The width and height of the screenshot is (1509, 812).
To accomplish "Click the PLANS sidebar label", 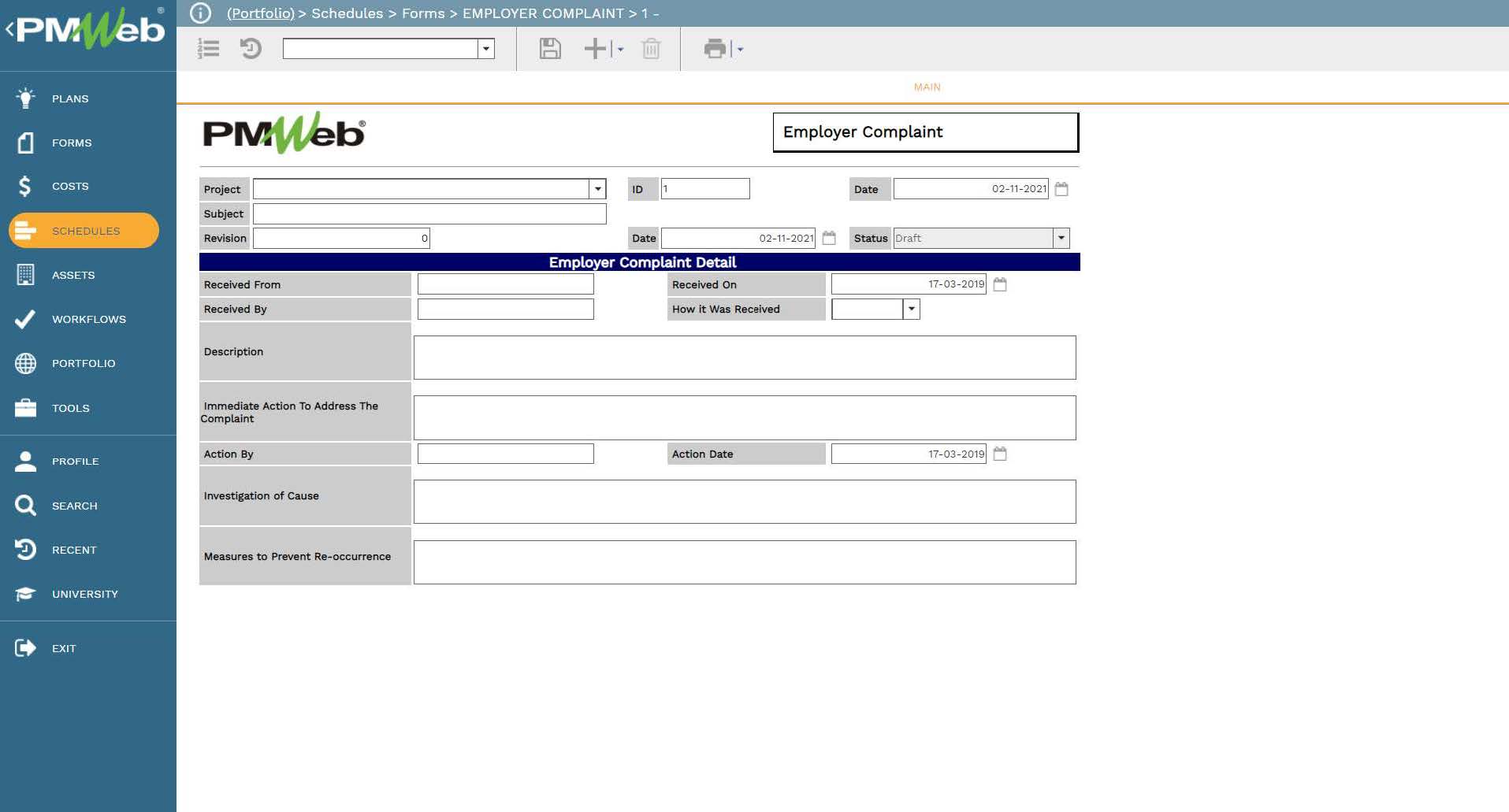I will pyautogui.click(x=70, y=98).
